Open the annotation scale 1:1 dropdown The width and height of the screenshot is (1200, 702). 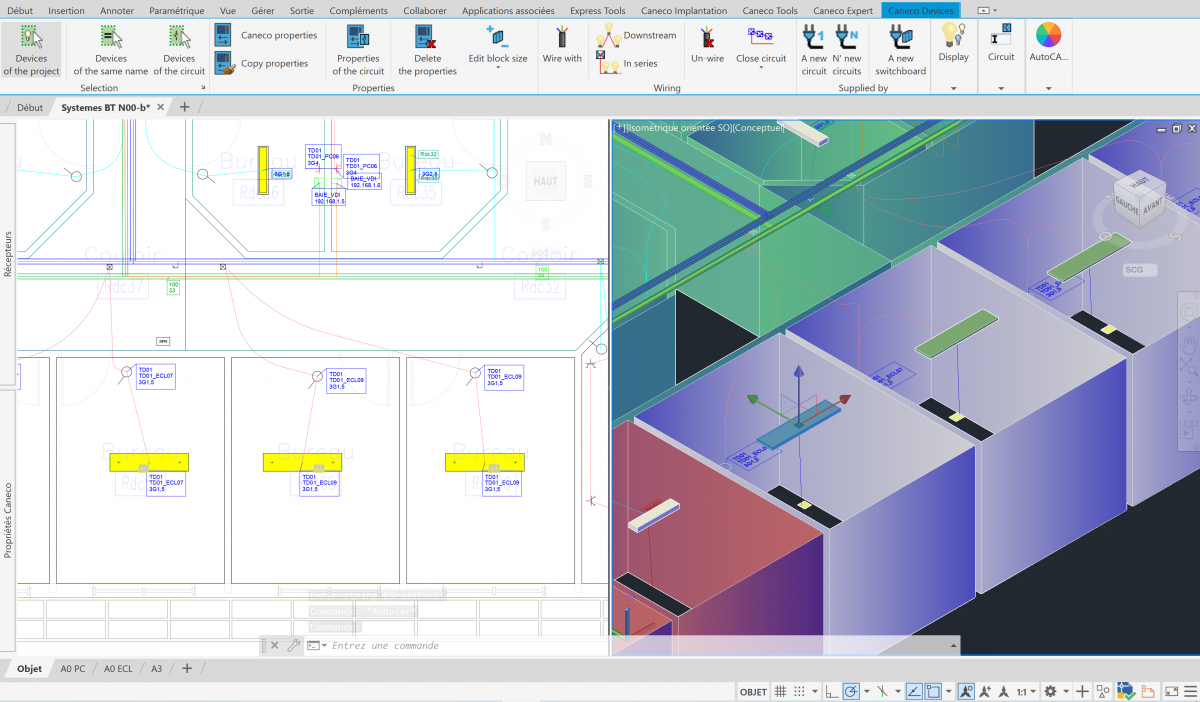tap(1026, 691)
